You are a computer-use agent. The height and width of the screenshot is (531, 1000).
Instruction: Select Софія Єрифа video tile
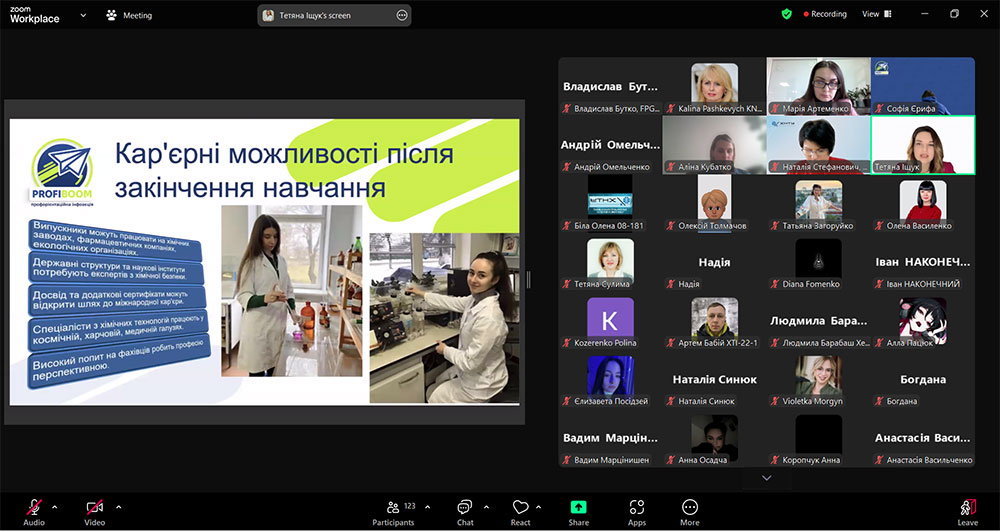[923, 86]
